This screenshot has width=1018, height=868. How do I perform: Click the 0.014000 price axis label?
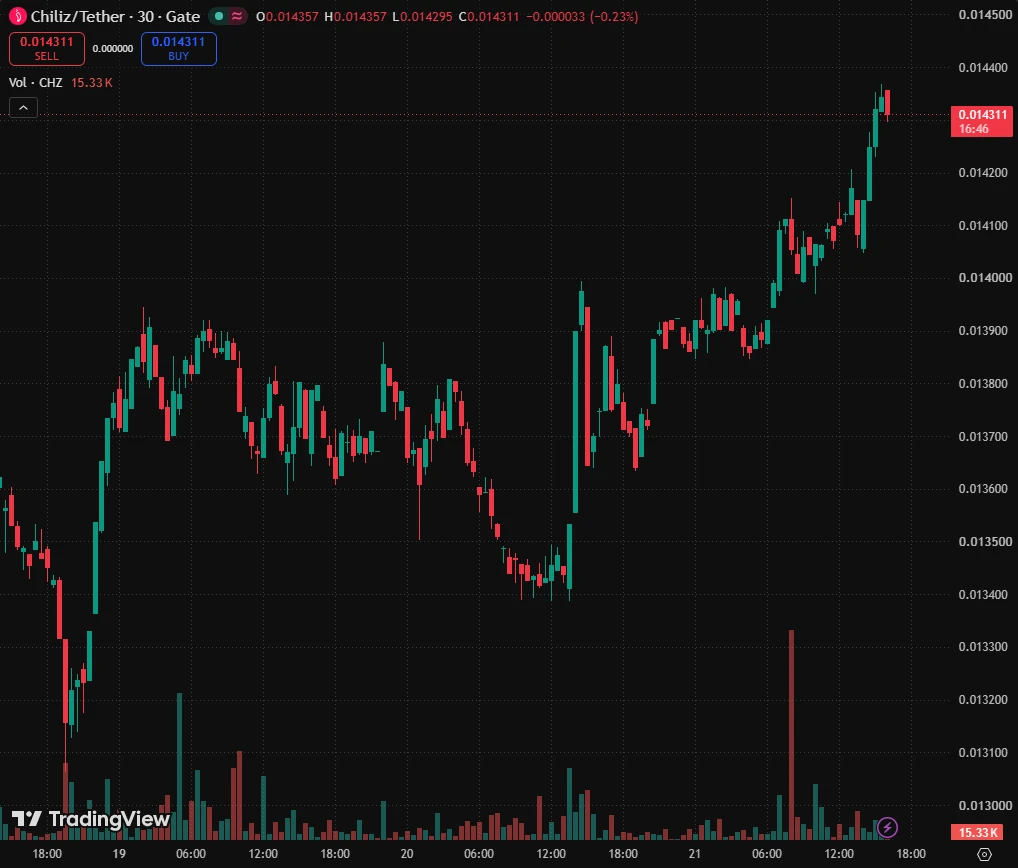[985, 278]
